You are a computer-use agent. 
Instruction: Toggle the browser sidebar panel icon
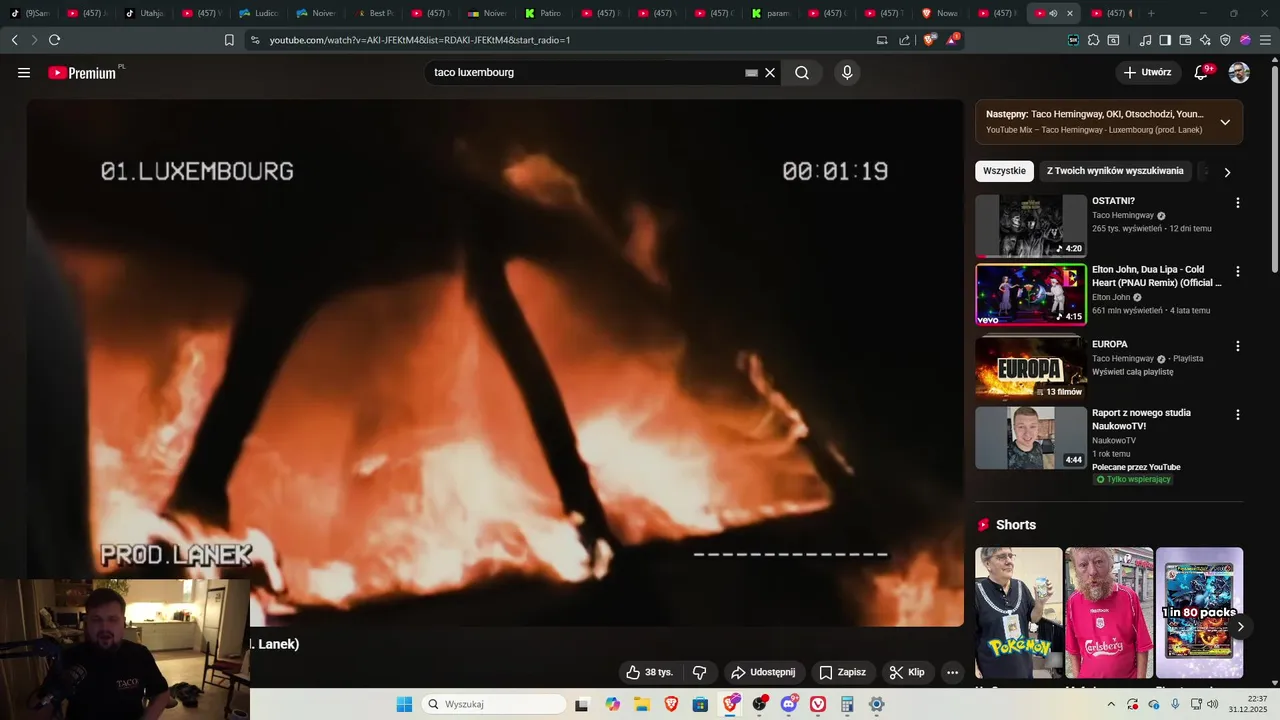1165,40
